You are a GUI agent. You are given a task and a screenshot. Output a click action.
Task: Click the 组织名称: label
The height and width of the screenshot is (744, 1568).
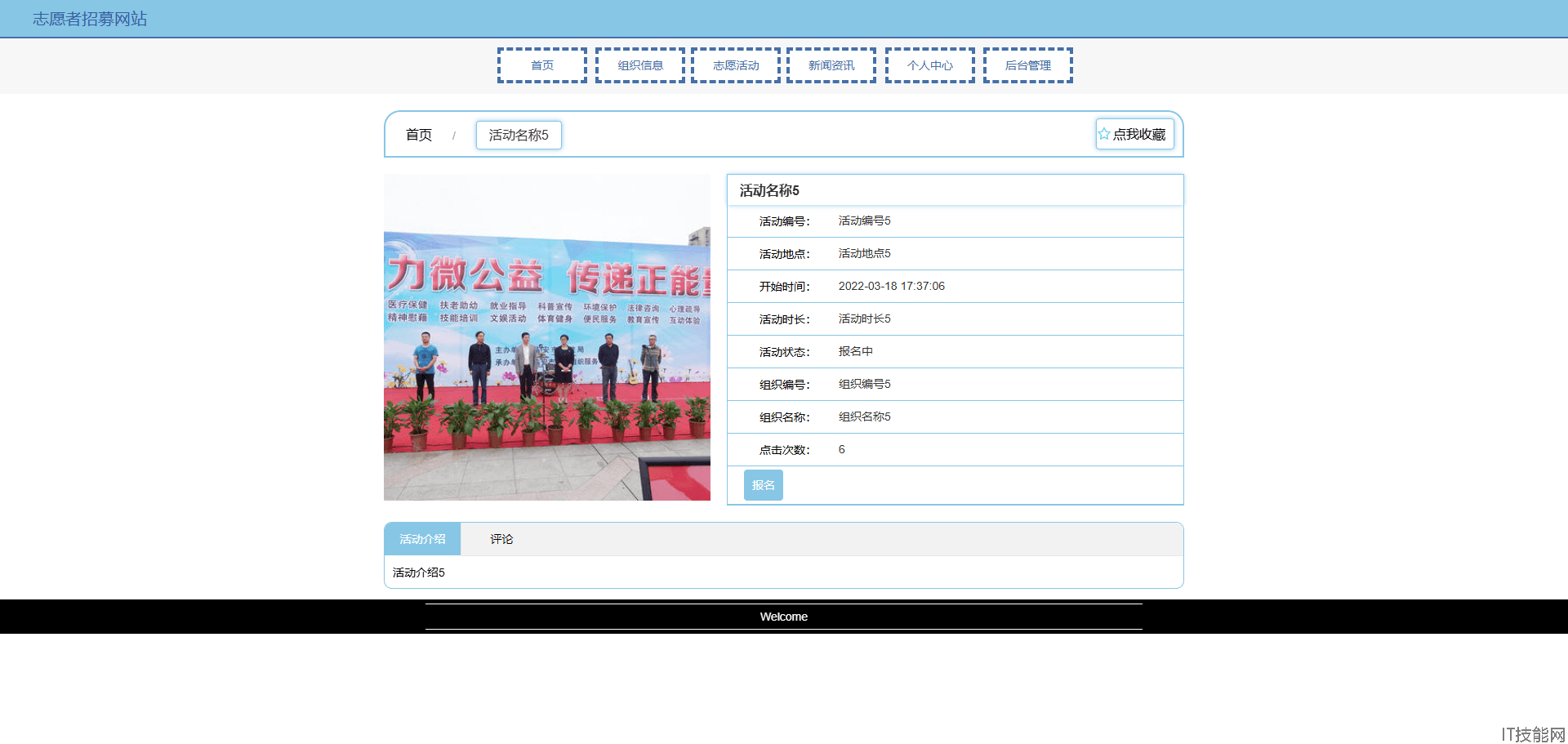coord(785,417)
